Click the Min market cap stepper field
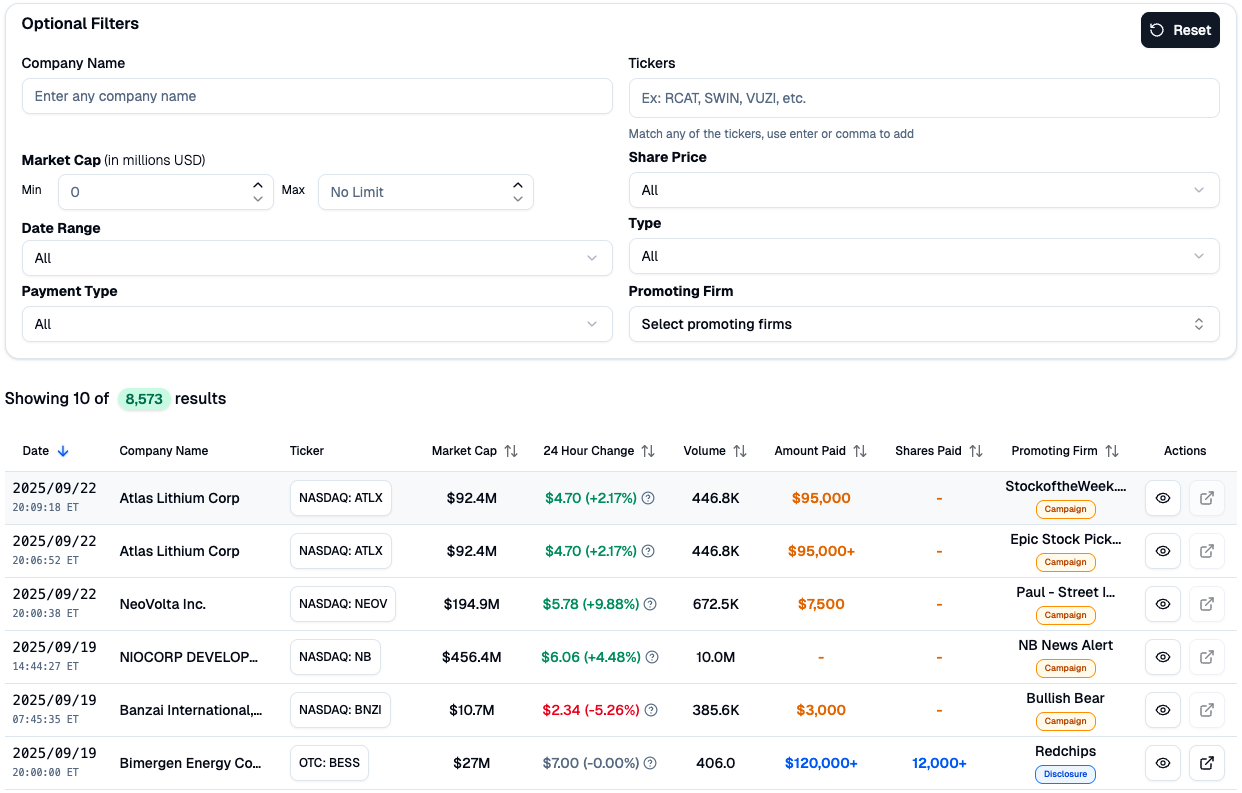Image resolution: width=1242 pixels, height=793 pixels. tap(155, 192)
